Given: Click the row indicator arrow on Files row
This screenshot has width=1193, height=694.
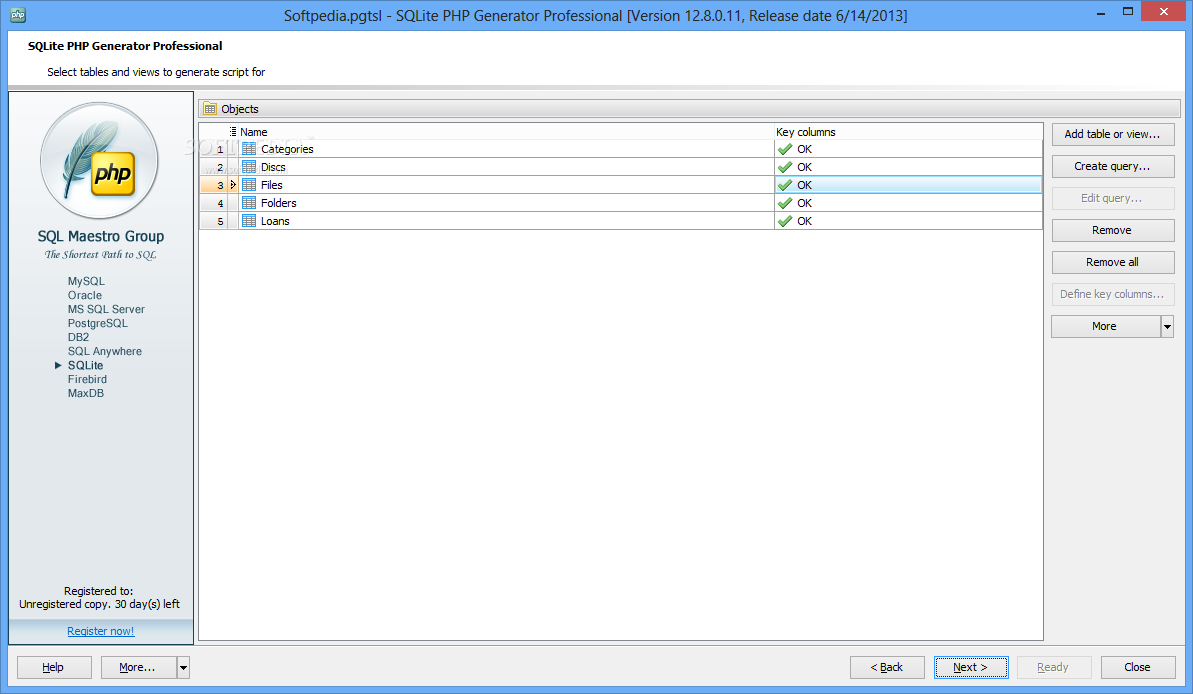Looking at the screenshot, I should pos(233,185).
